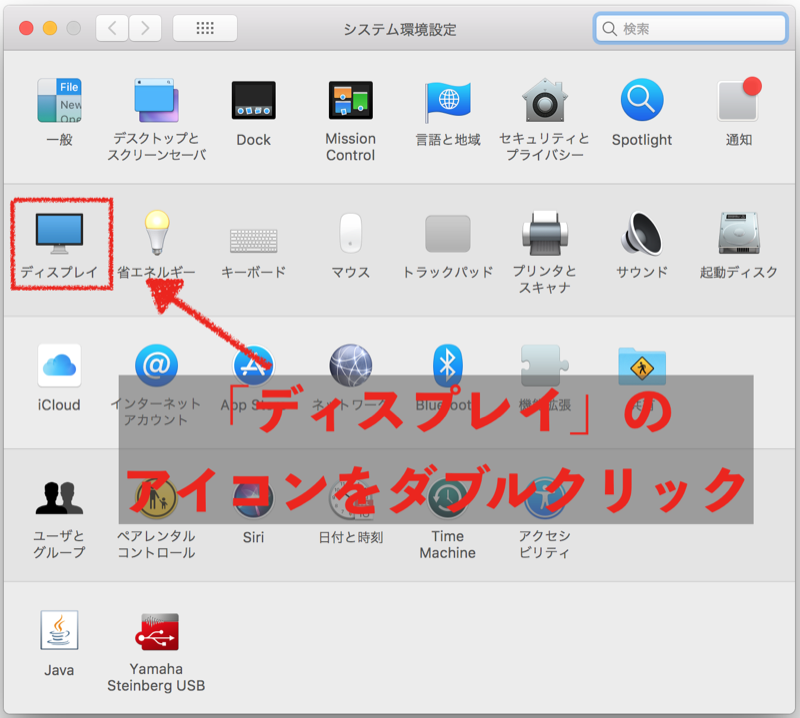800x718 pixels.
Task: Minimize the window with the yellow button
Action: 50,28
